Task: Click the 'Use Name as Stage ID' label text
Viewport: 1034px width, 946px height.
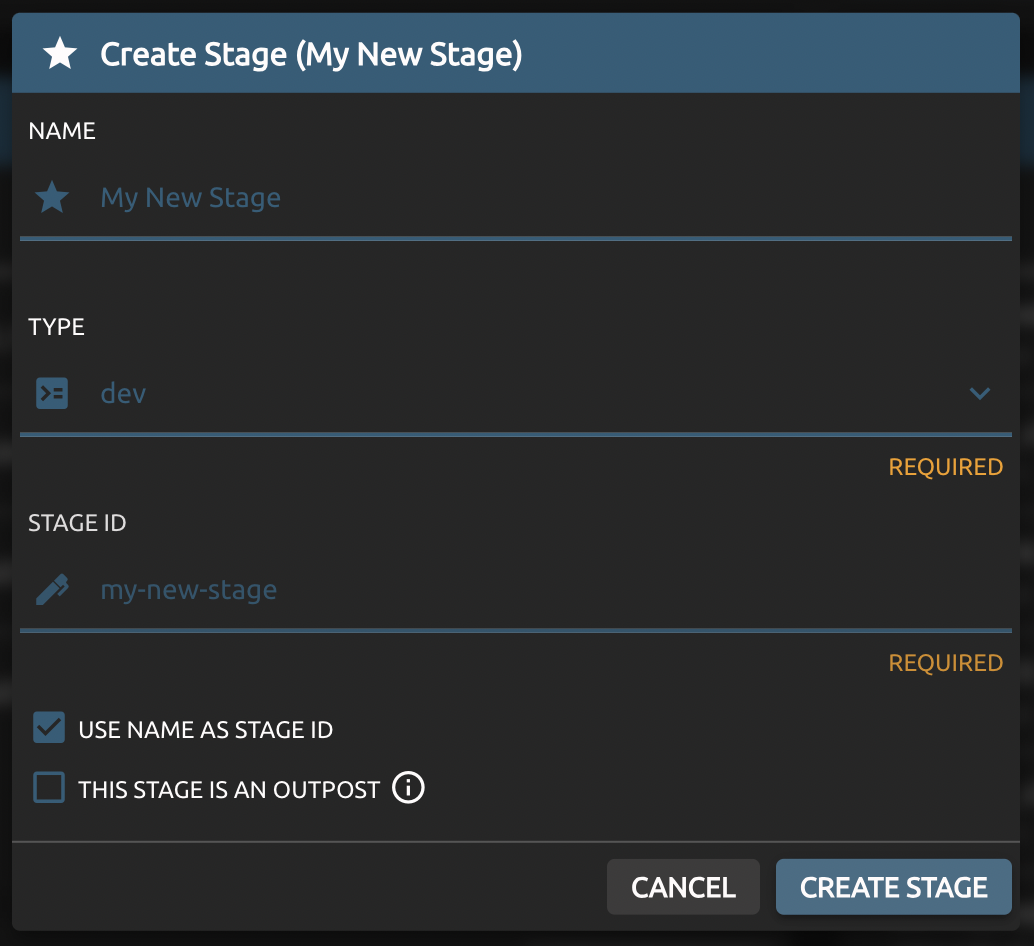Action: pyautogui.click(x=205, y=730)
